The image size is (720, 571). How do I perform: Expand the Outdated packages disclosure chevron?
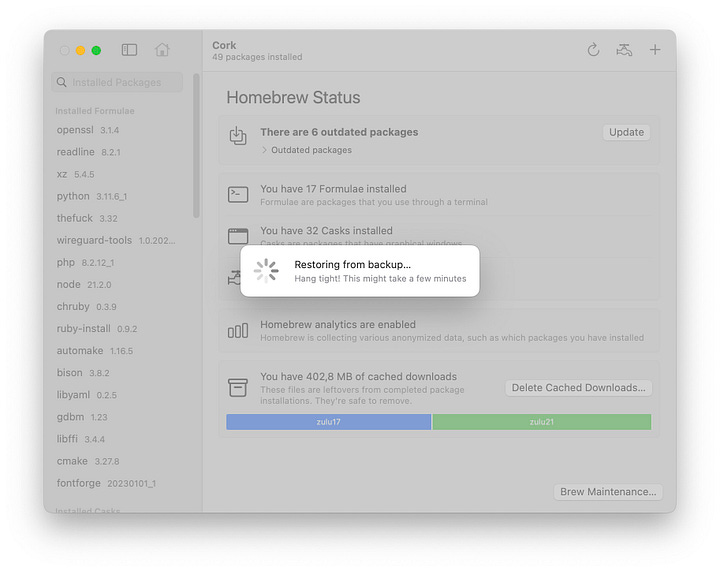coord(264,150)
